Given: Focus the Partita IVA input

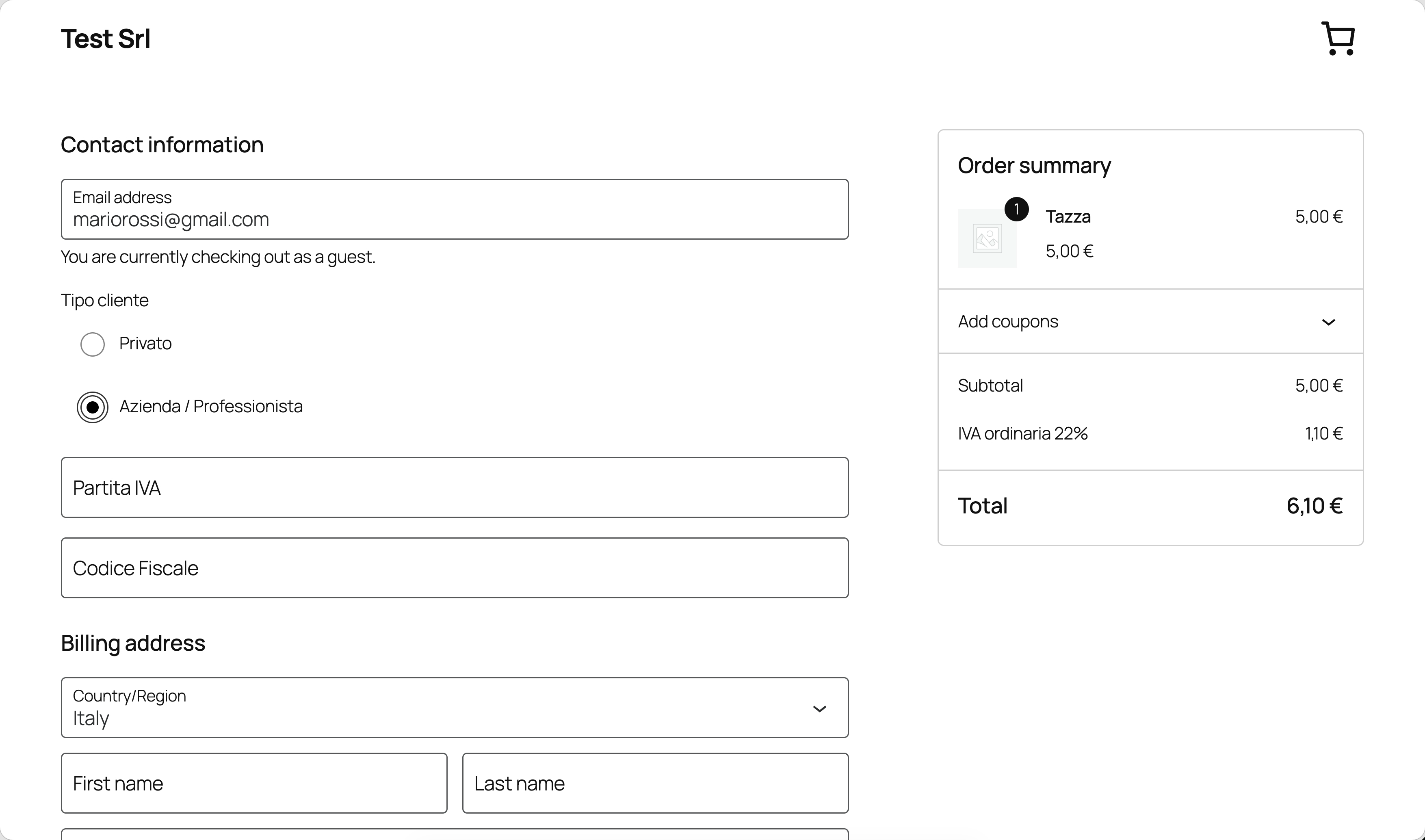Looking at the screenshot, I should point(455,487).
